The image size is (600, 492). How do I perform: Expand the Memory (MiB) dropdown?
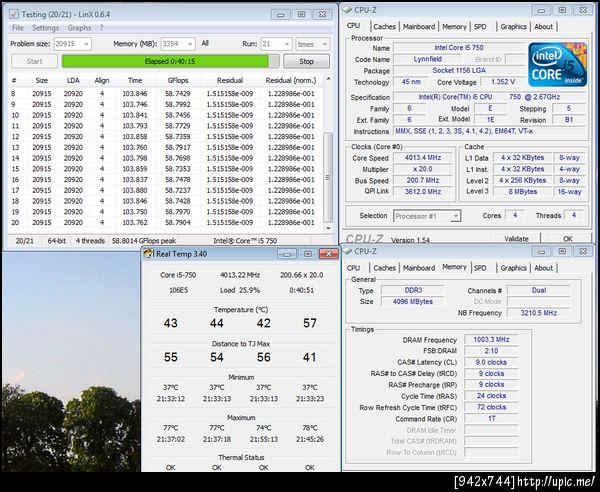tap(190, 44)
